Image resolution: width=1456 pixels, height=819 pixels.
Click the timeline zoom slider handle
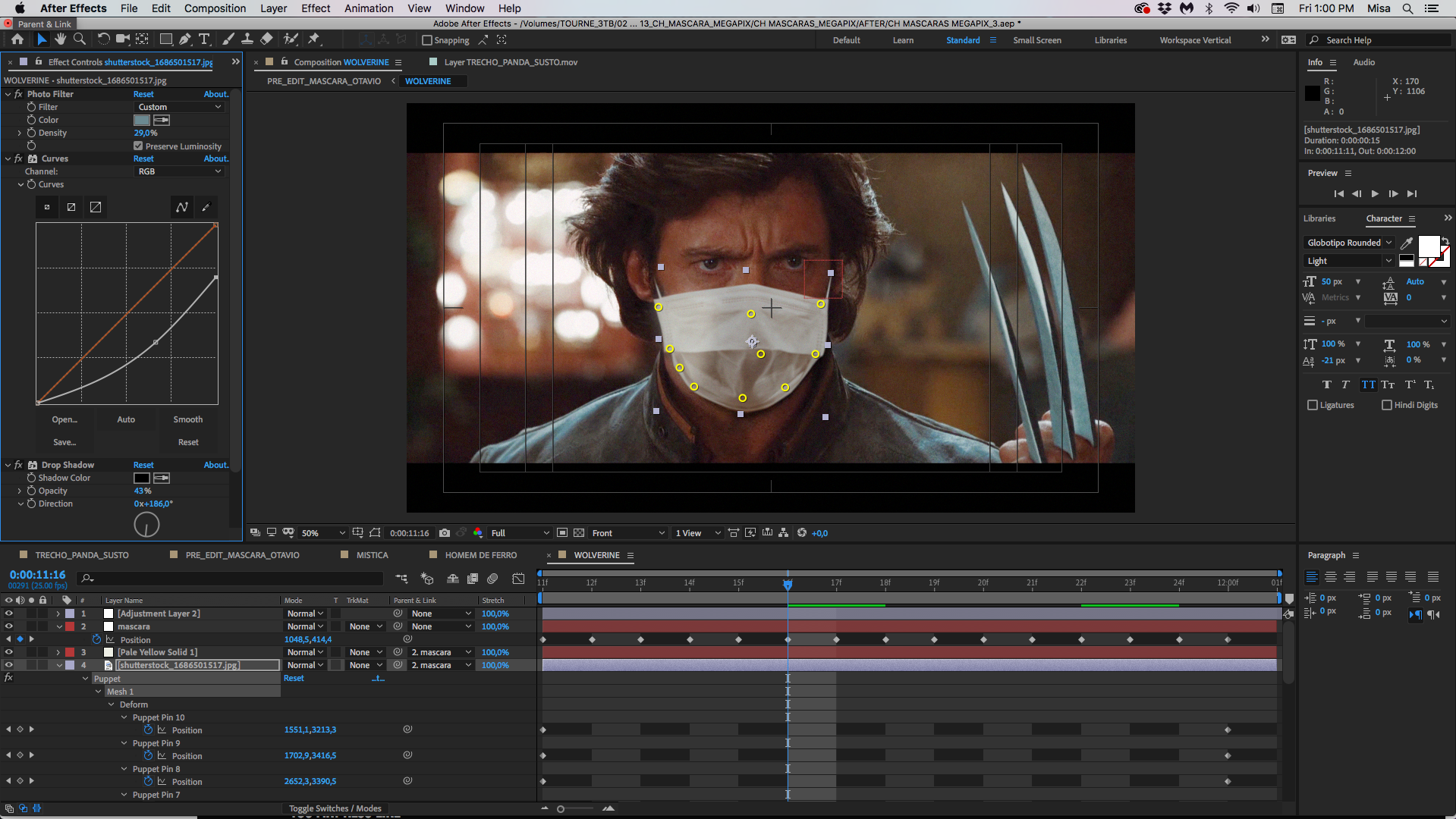(x=561, y=808)
